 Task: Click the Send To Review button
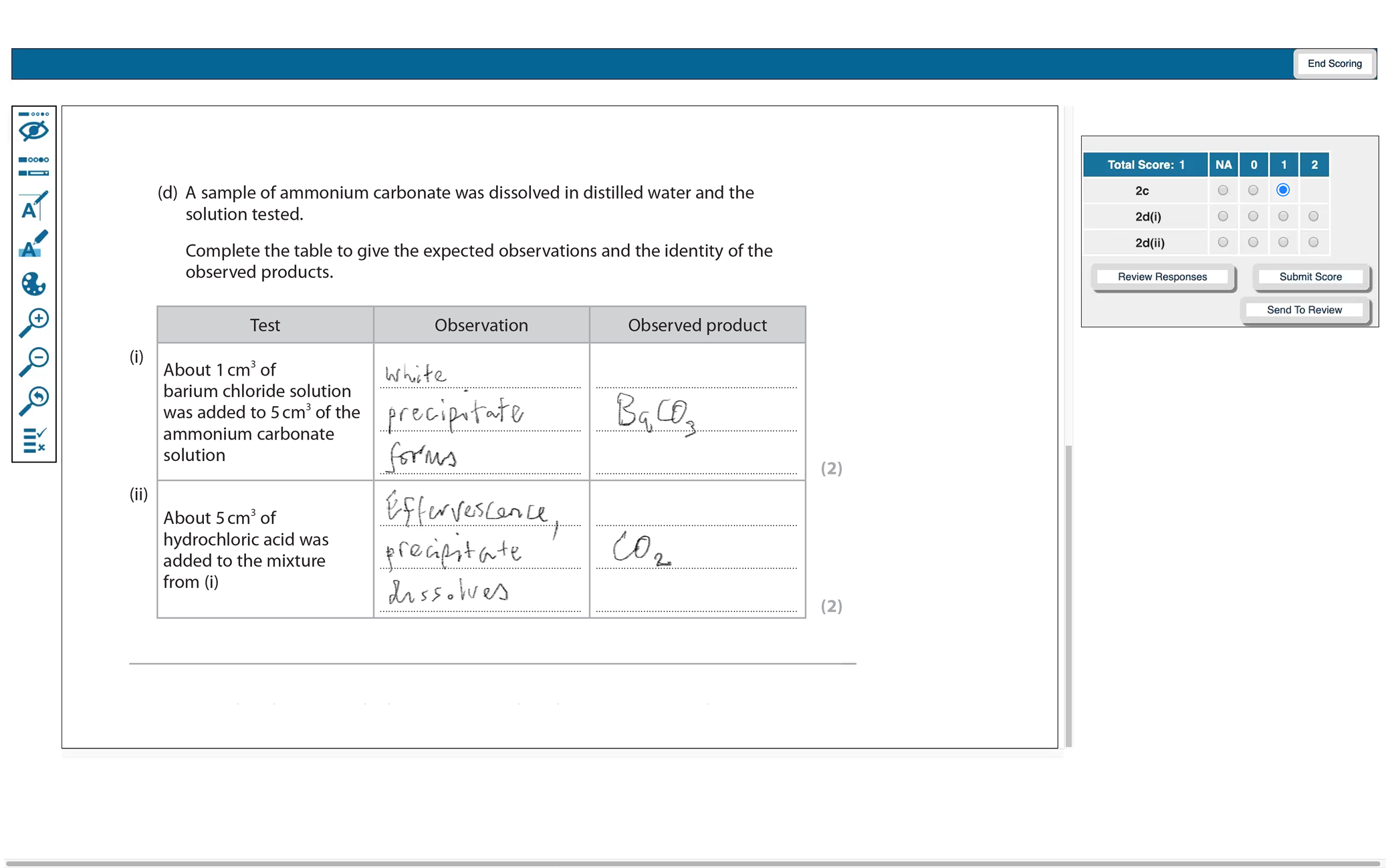point(1304,310)
